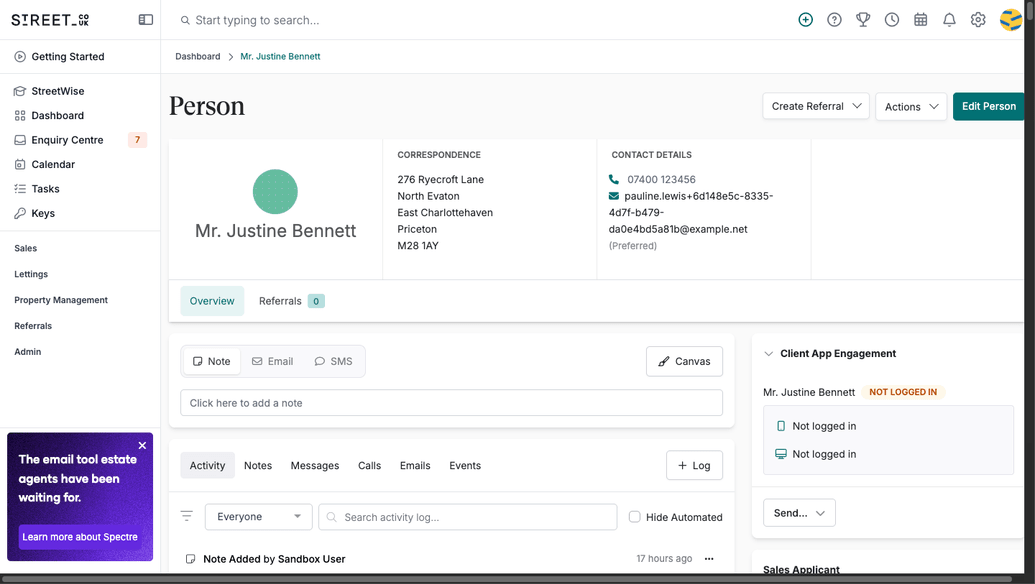The width and height of the screenshot is (1035, 584).
Task: Click the activity filter lines icon
Action: [187, 516]
